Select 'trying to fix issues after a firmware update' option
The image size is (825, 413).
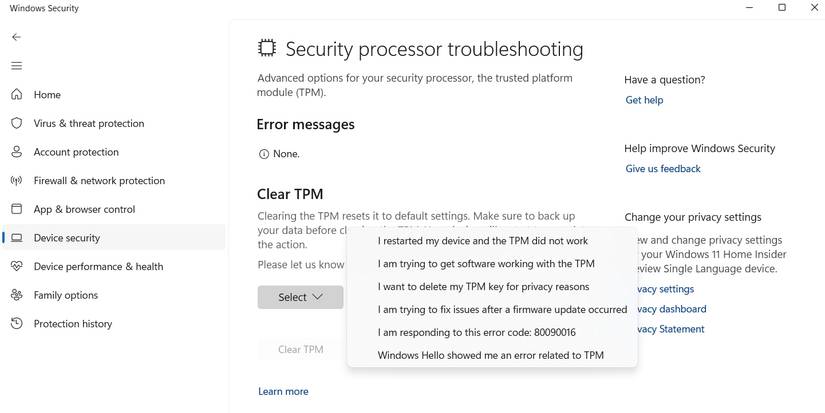(x=502, y=310)
